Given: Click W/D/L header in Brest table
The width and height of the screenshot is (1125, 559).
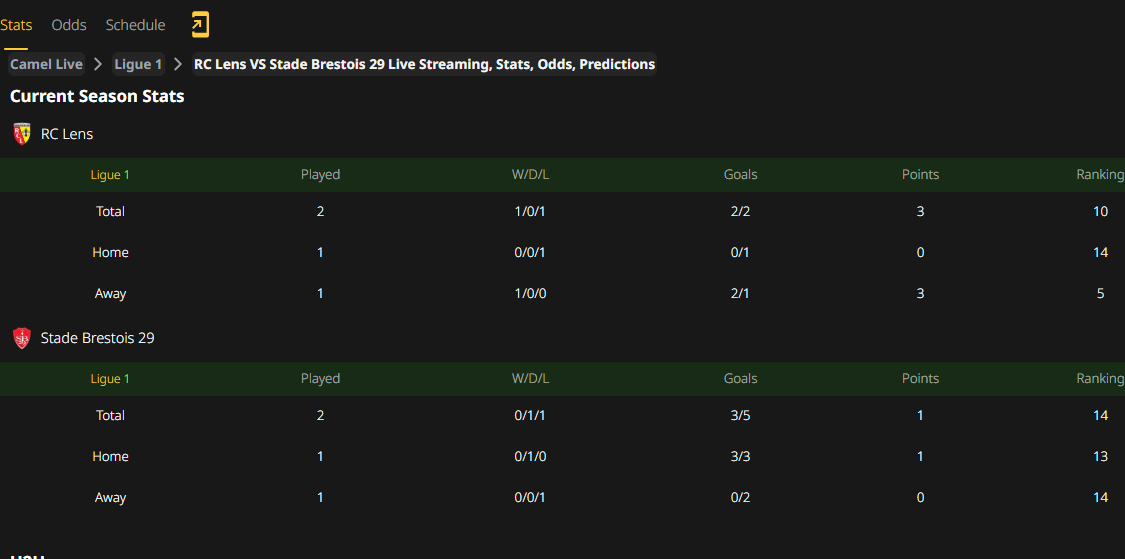Looking at the screenshot, I should tap(531, 379).
